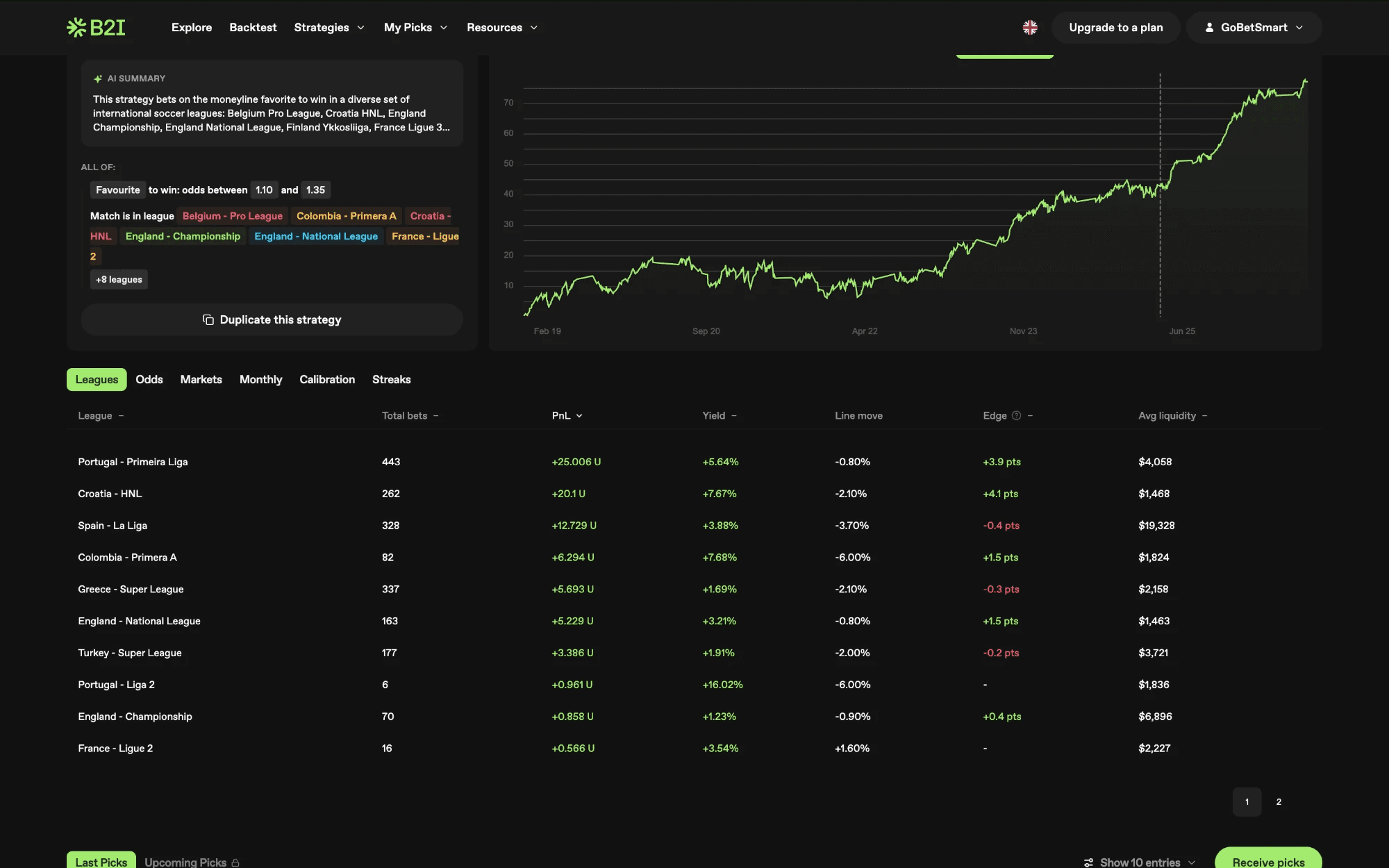Click France - Ligue 2 table row
The image size is (1389, 868).
(694, 749)
